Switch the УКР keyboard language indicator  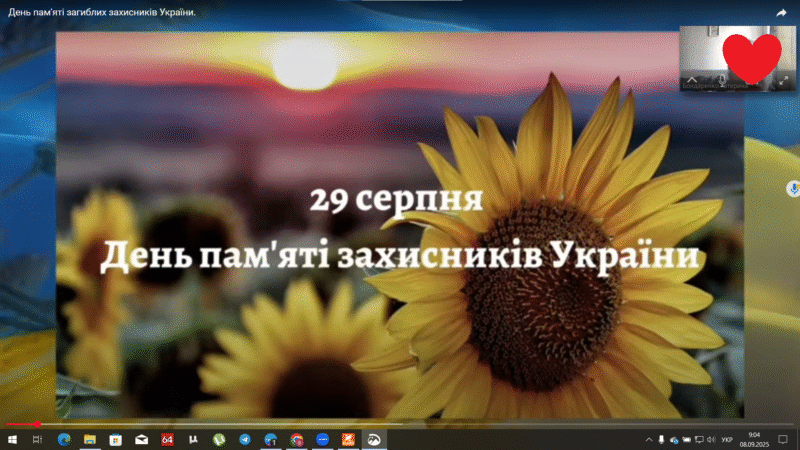coord(727,439)
